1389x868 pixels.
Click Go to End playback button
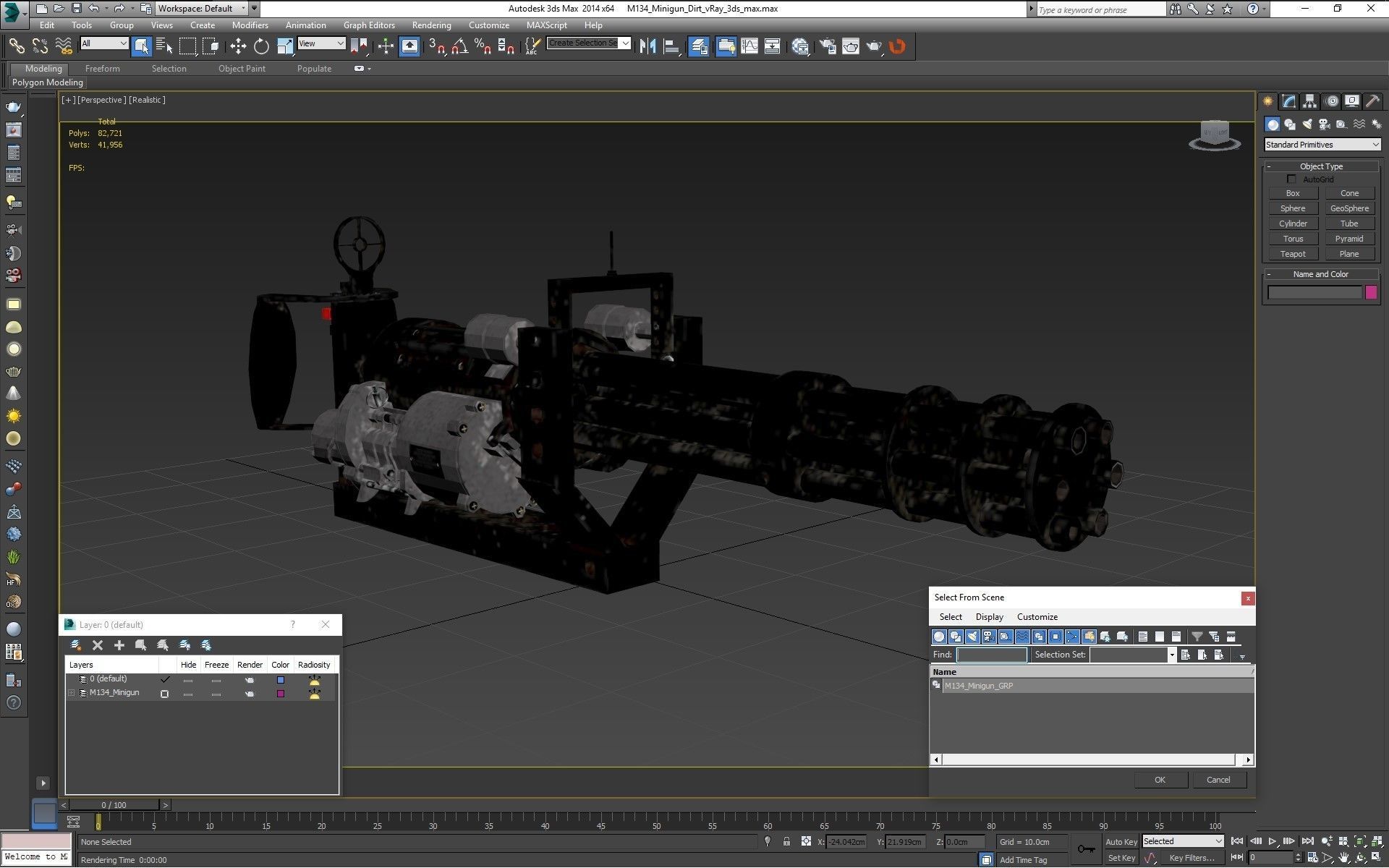tap(1307, 841)
